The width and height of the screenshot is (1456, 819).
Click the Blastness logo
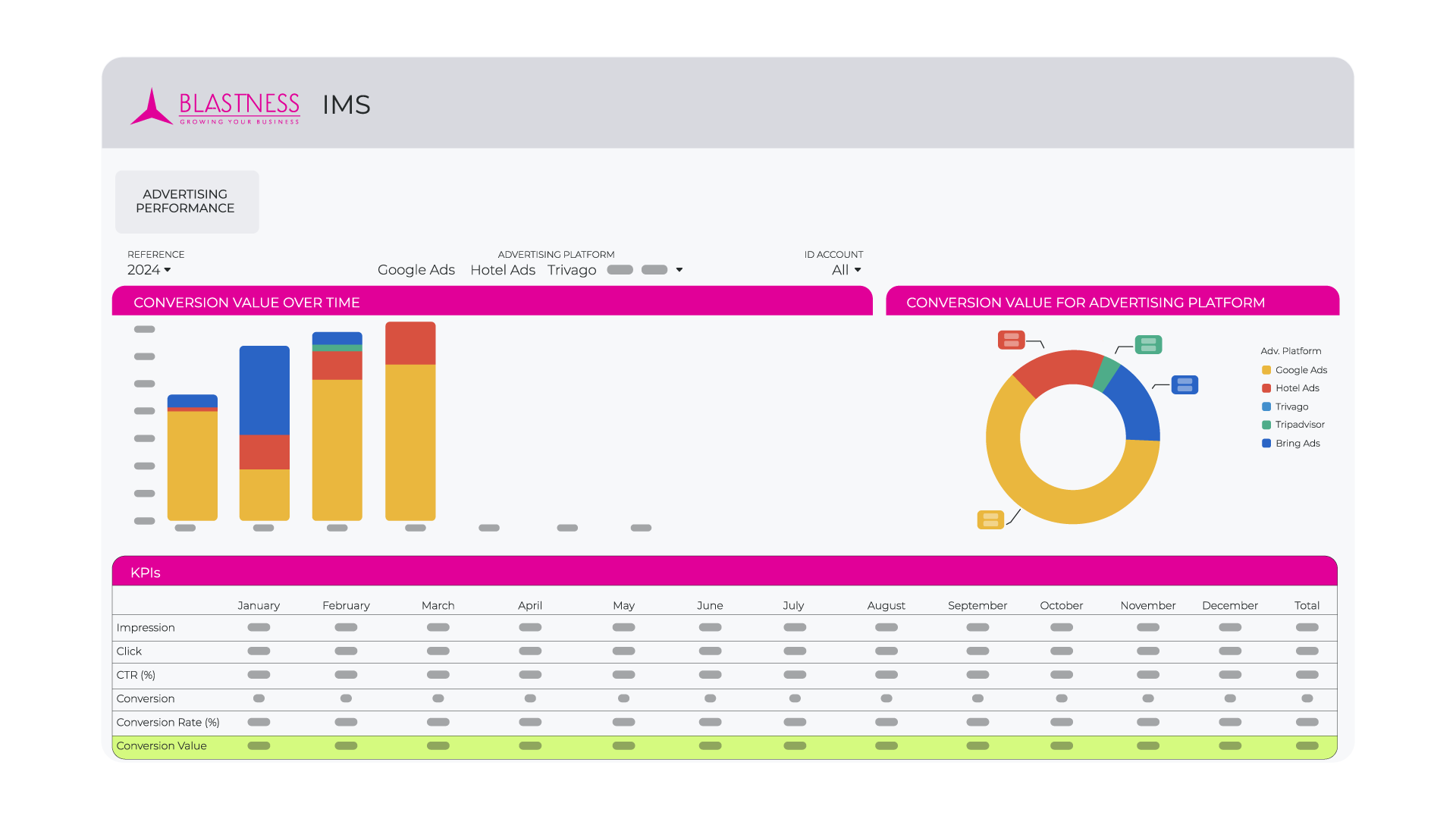tap(215, 106)
